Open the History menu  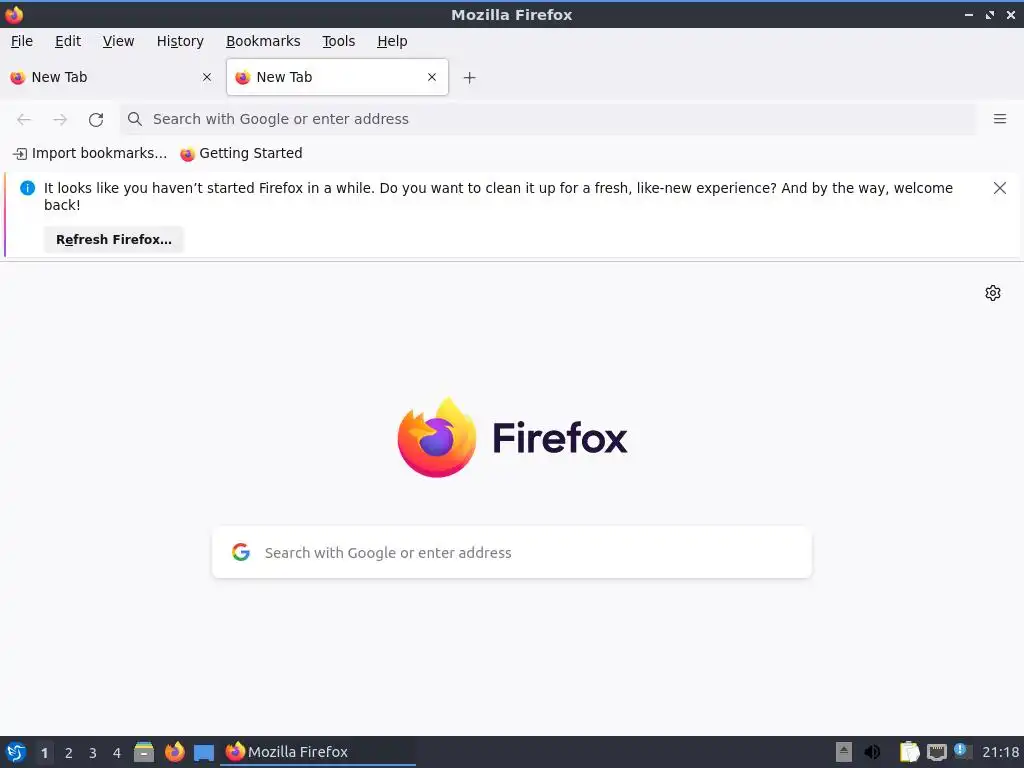click(x=180, y=41)
